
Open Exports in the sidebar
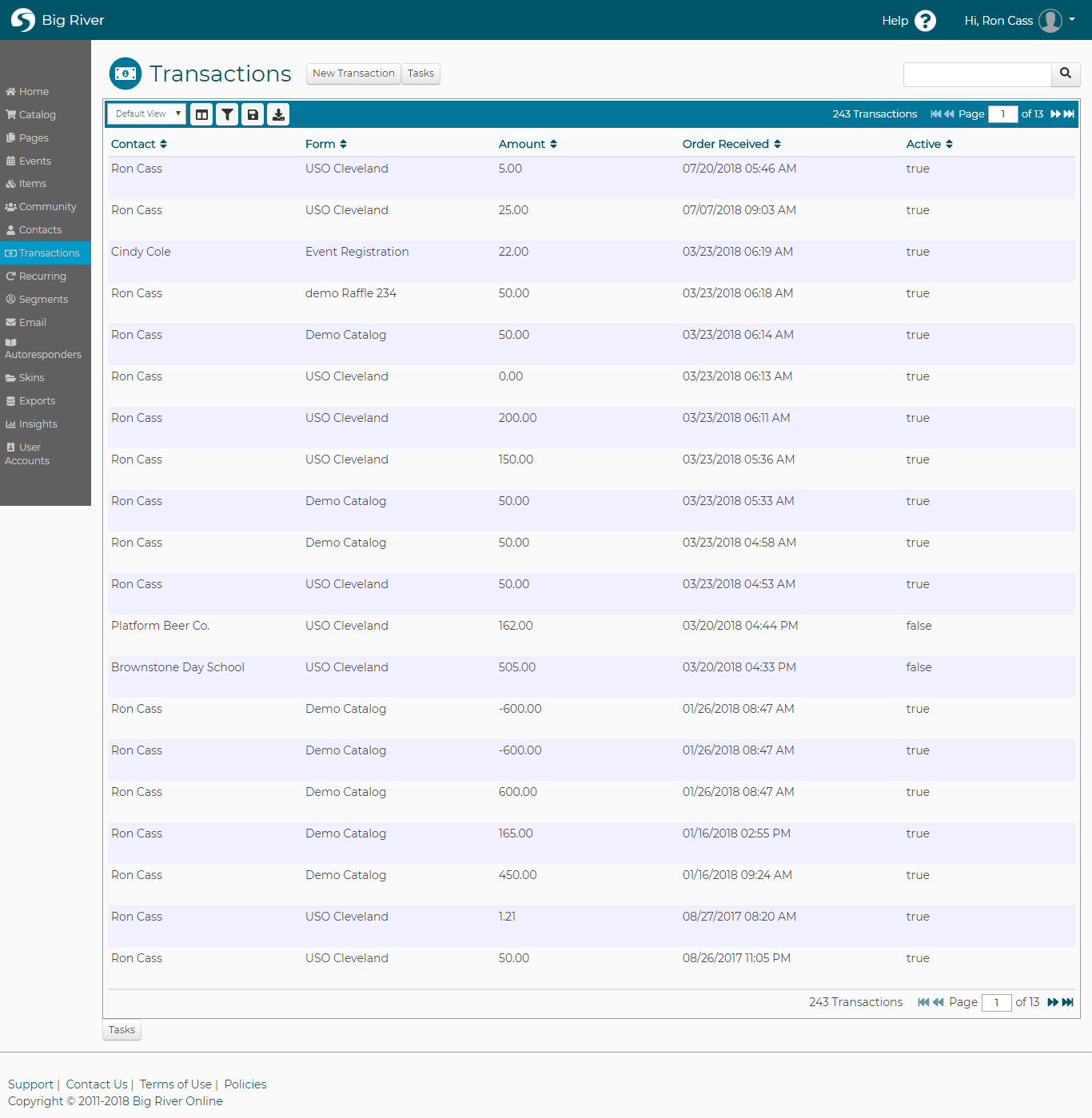[x=46, y=401]
